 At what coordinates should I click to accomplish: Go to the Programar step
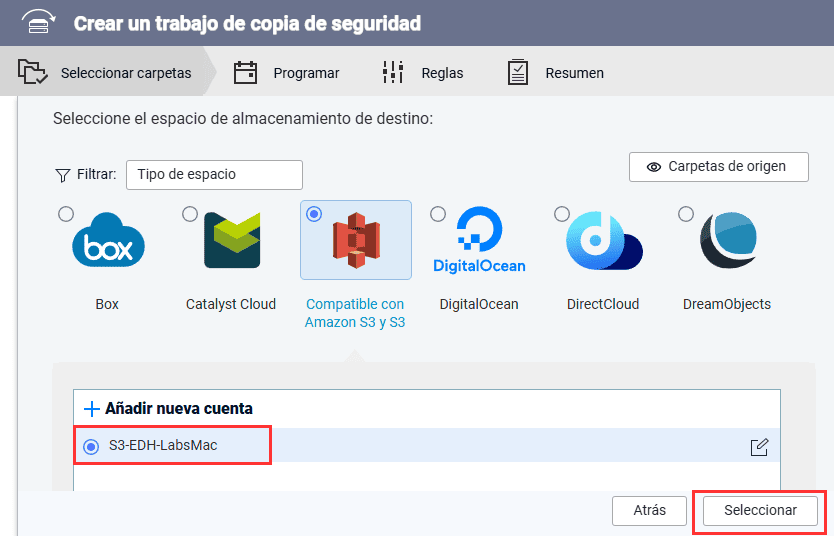point(287,73)
